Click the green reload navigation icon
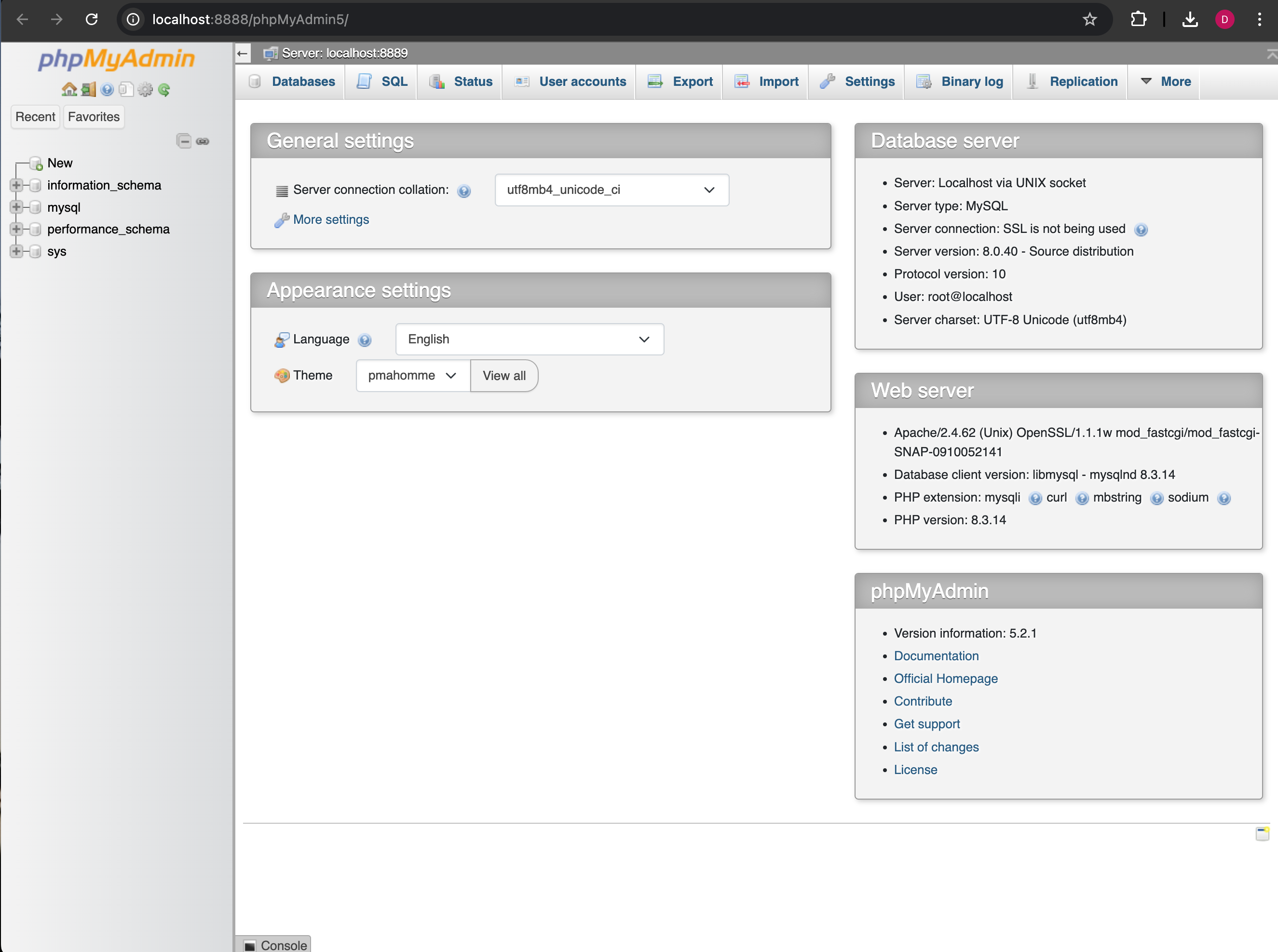 point(164,89)
